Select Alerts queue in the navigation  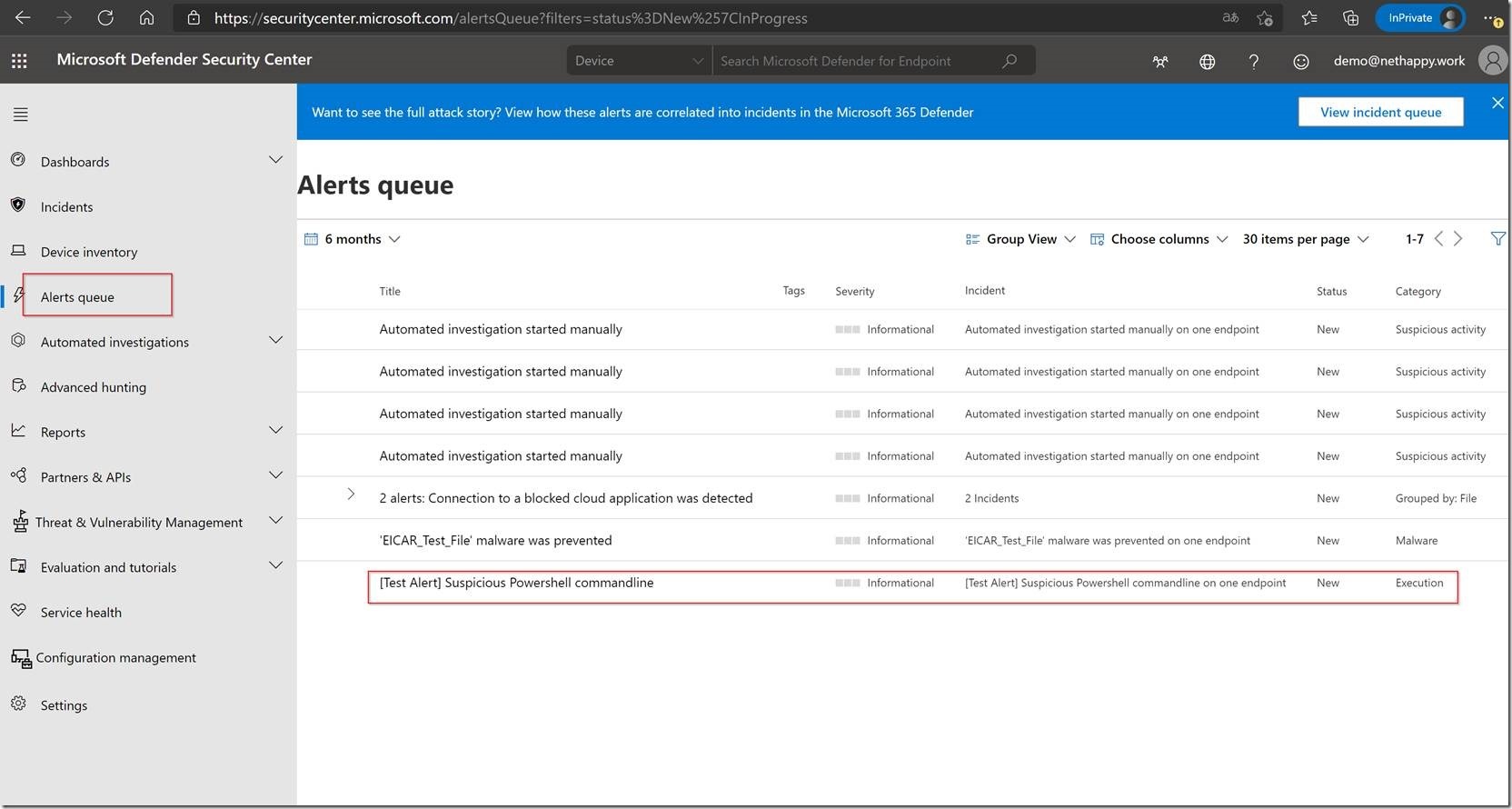77,297
